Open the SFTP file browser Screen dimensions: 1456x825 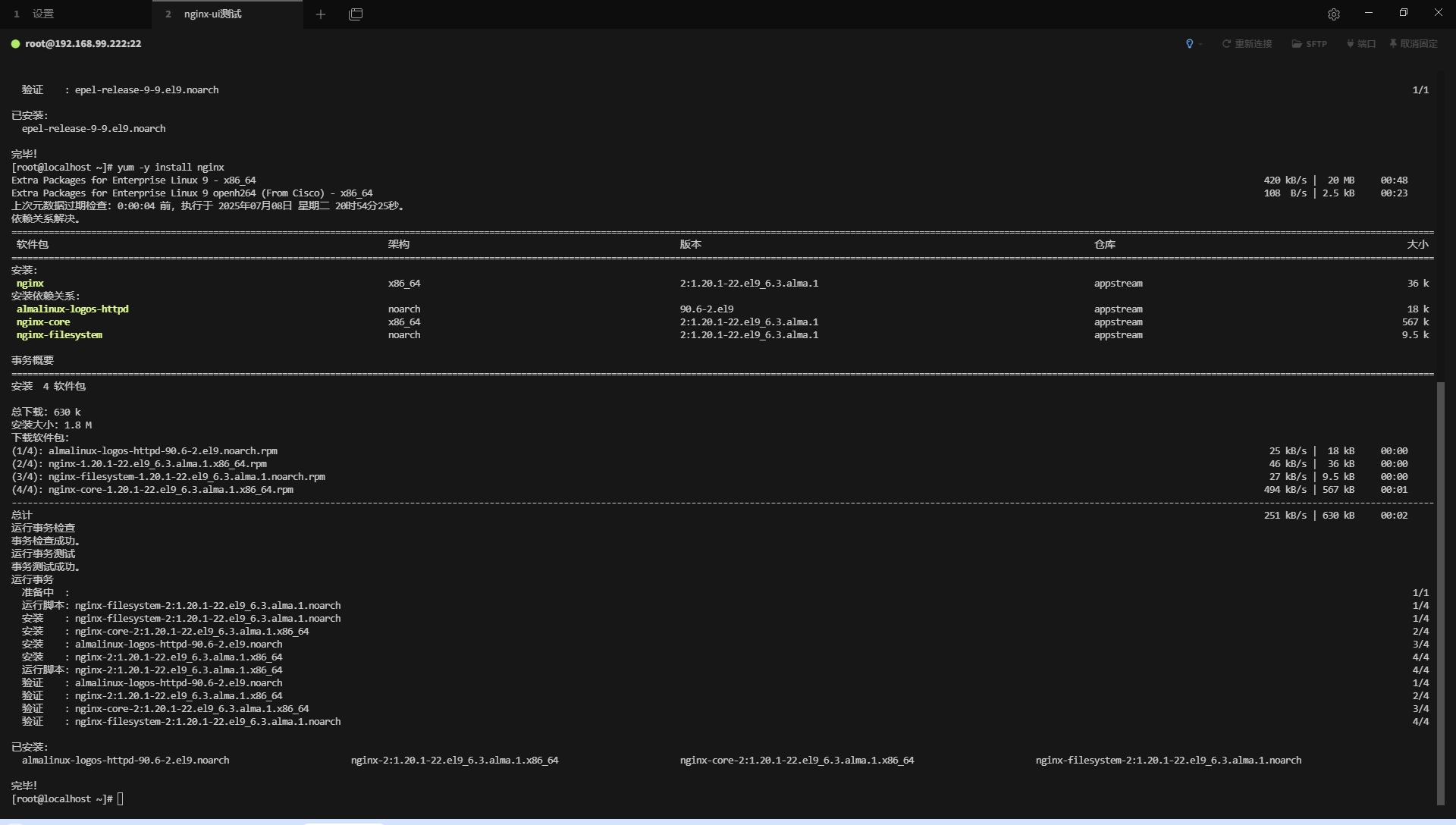point(1310,44)
